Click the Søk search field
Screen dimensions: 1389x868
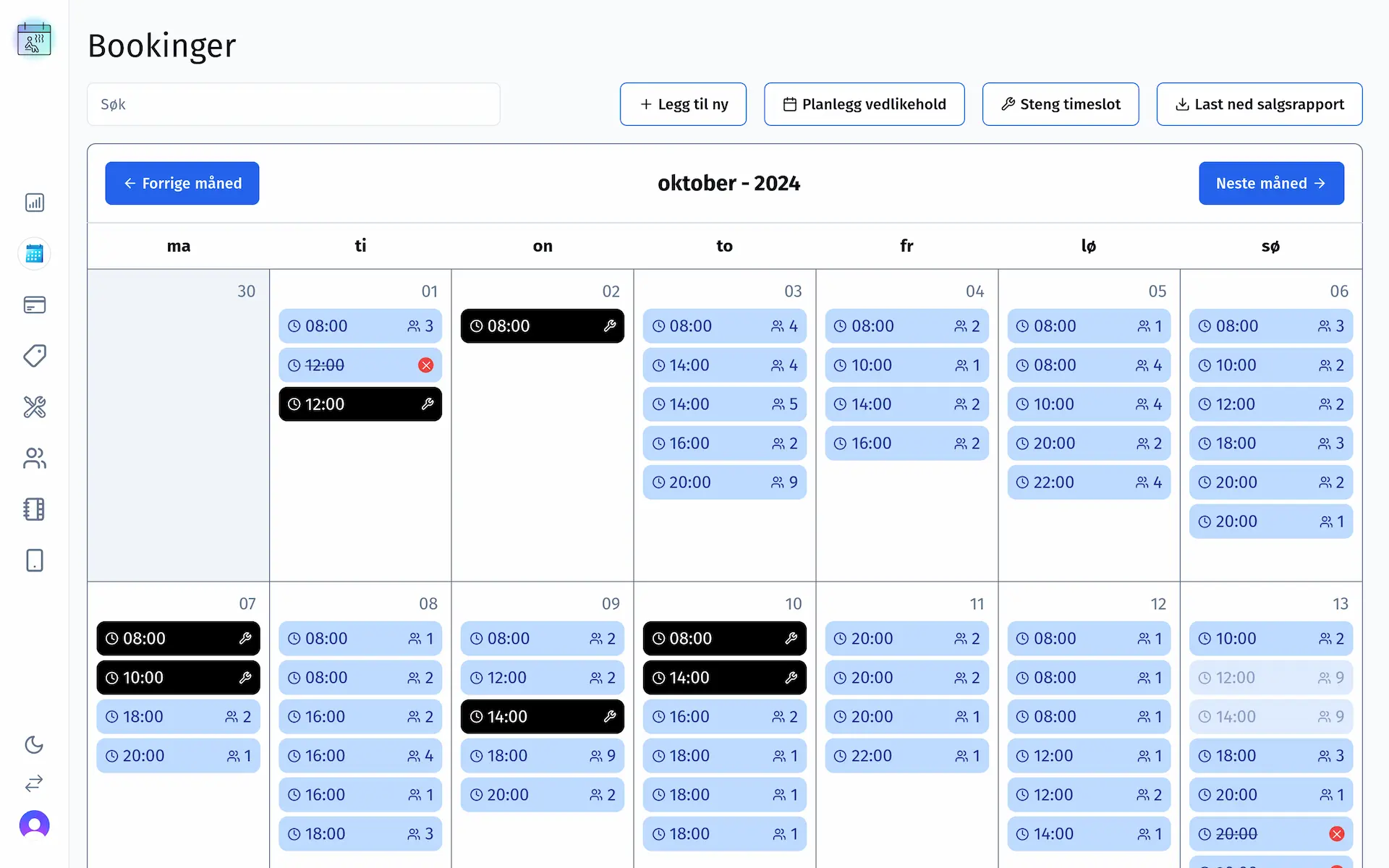[x=293, y=104]
